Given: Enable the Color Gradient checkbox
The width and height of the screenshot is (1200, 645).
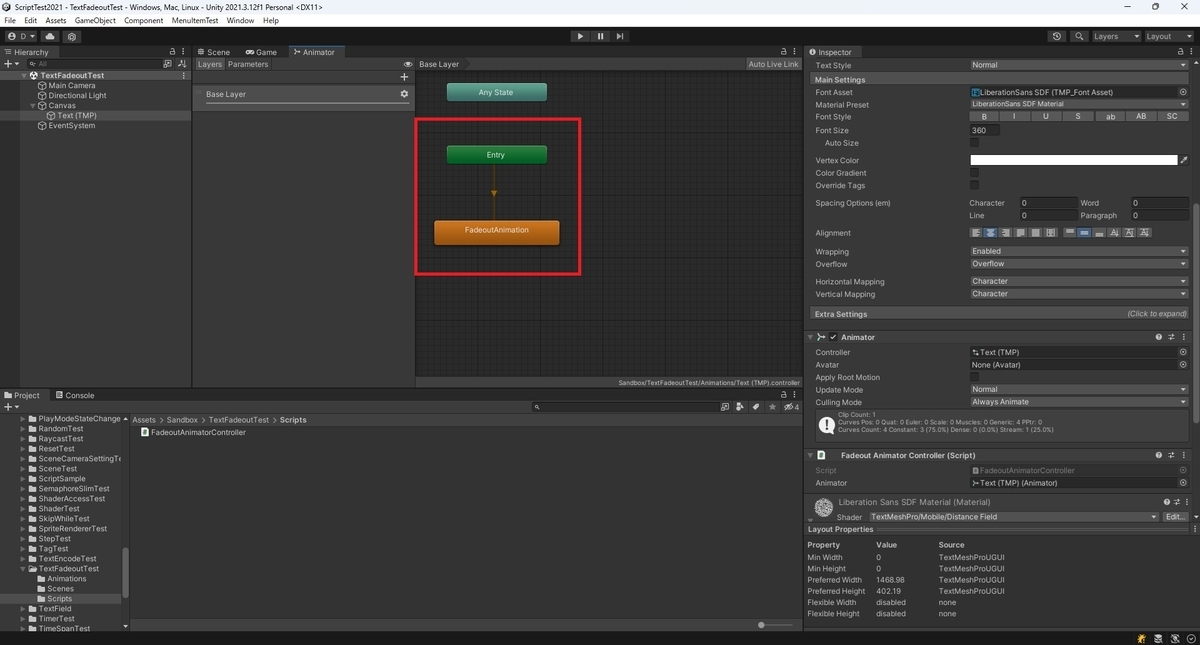Looking at the screenshot, I should pos(975,173).
